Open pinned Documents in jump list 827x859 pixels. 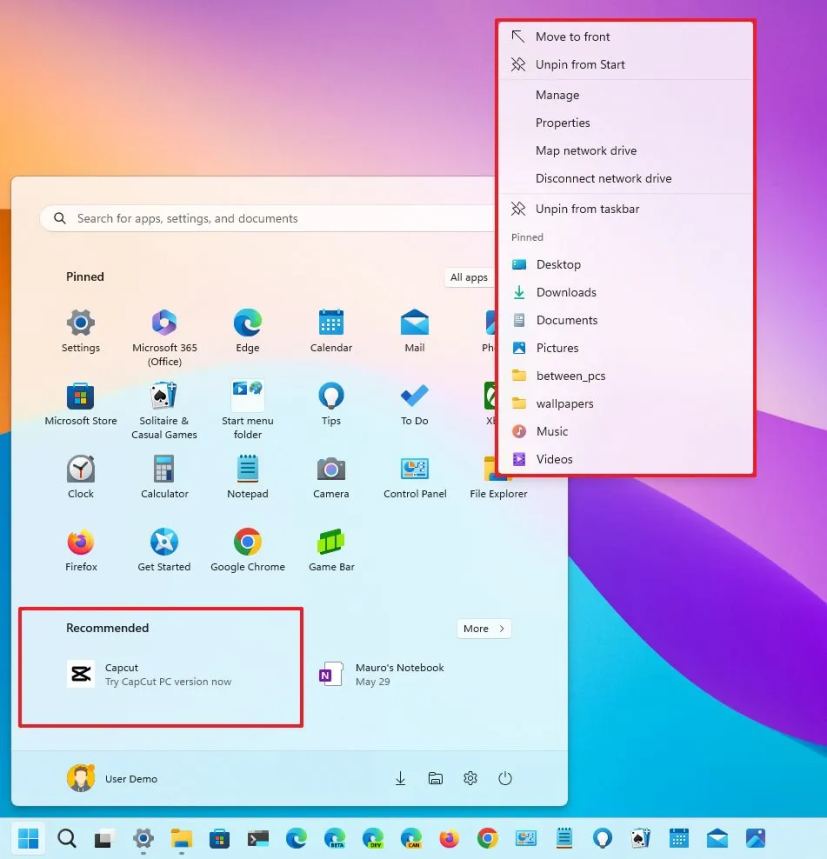click(x=625, y=320)
